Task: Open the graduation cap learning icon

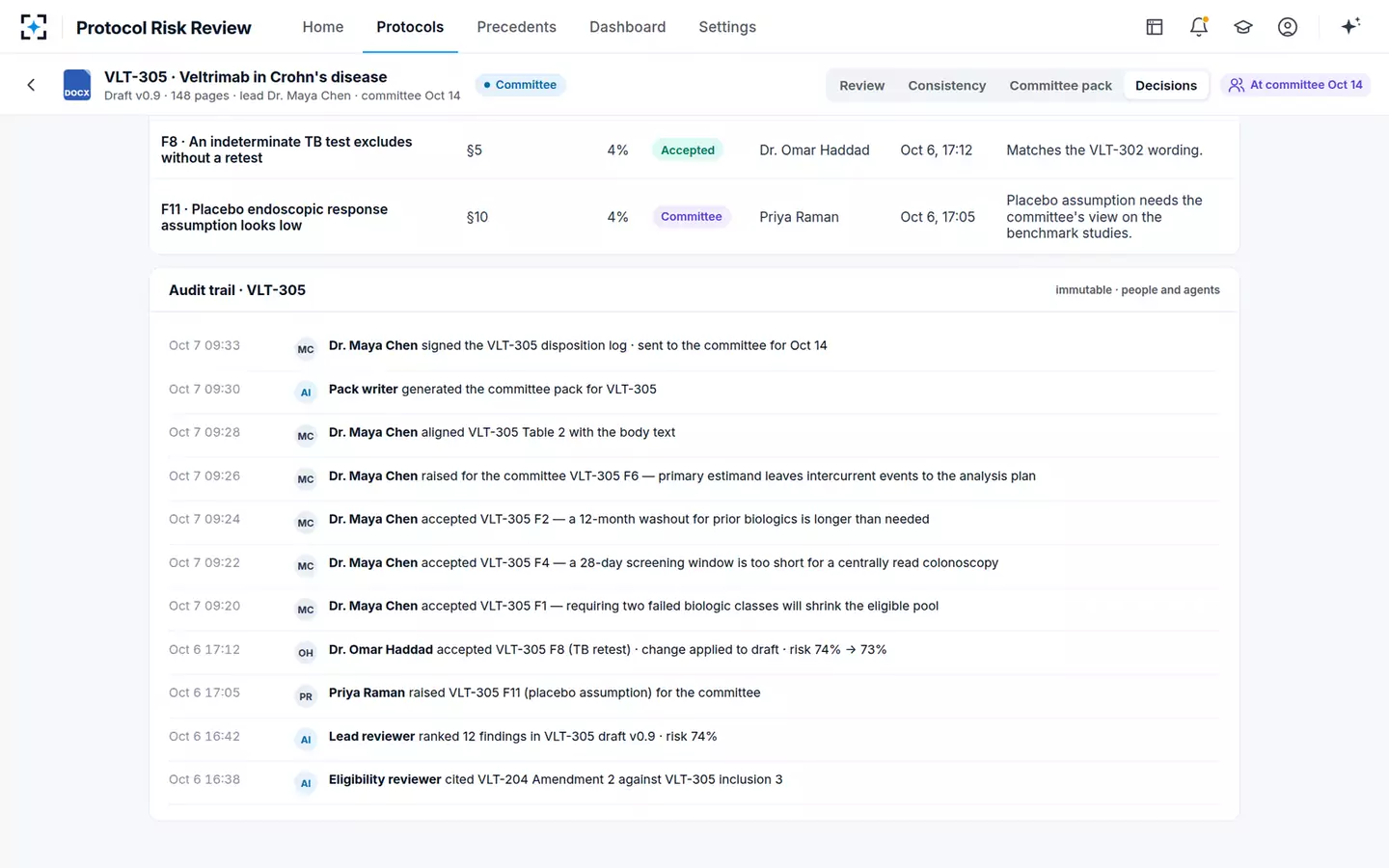Action: pyautogui.click(x=1243, y=27)
